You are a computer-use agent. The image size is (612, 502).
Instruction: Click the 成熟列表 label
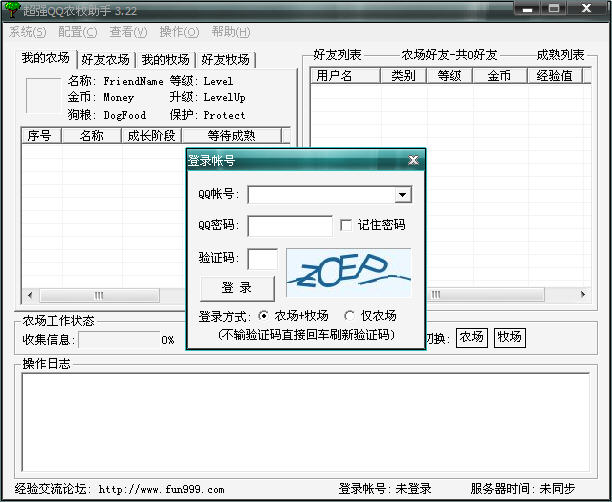point(560,55)
